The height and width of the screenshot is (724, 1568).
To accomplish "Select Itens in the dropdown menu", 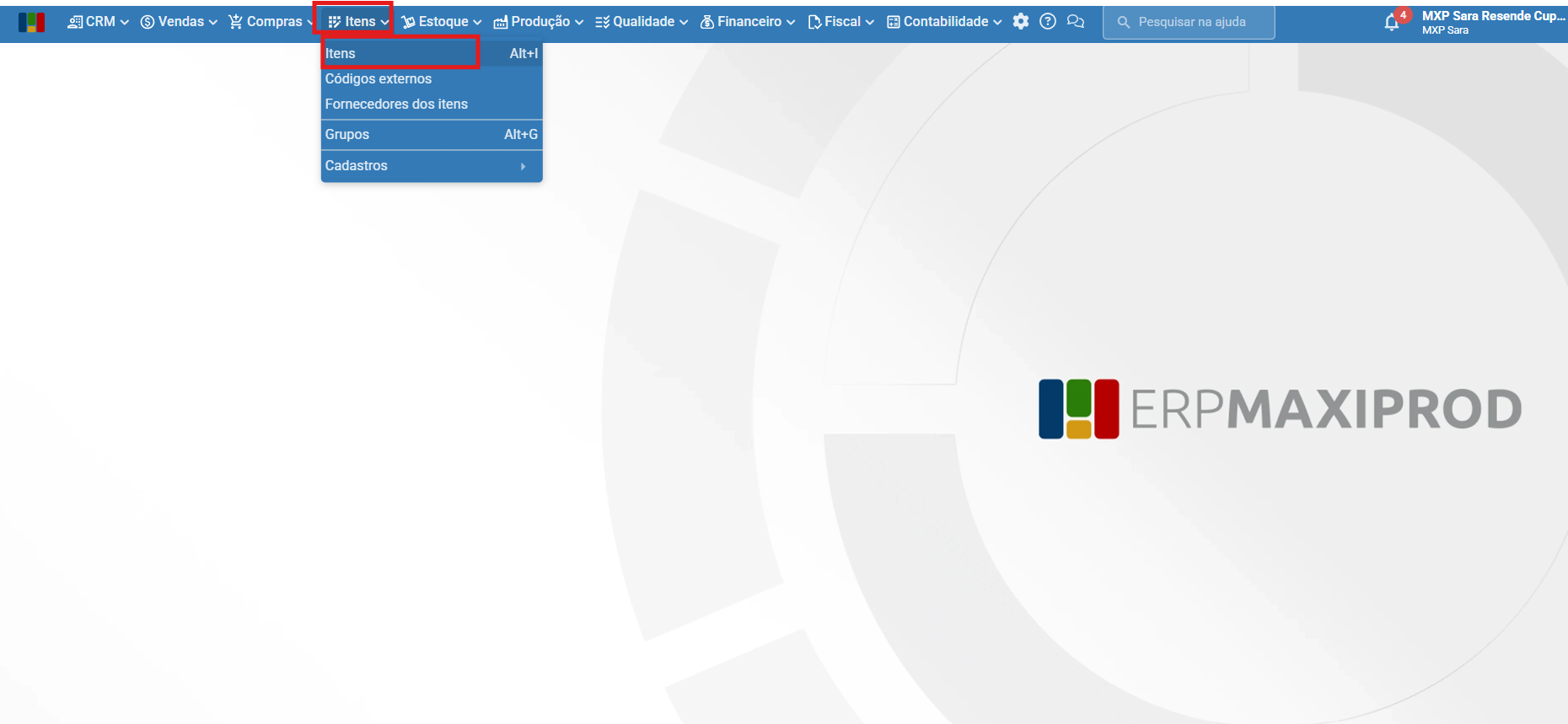I will [x=432, y=53].
